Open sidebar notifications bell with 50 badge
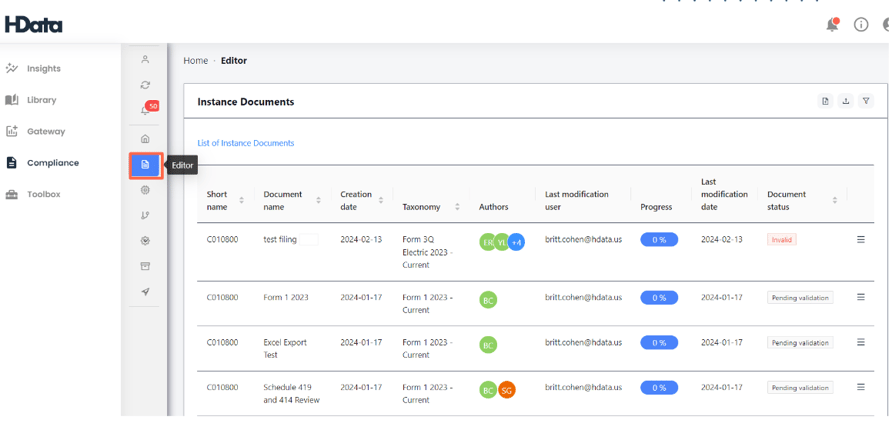This screenshot has width=892, height=430. [147, 110]
